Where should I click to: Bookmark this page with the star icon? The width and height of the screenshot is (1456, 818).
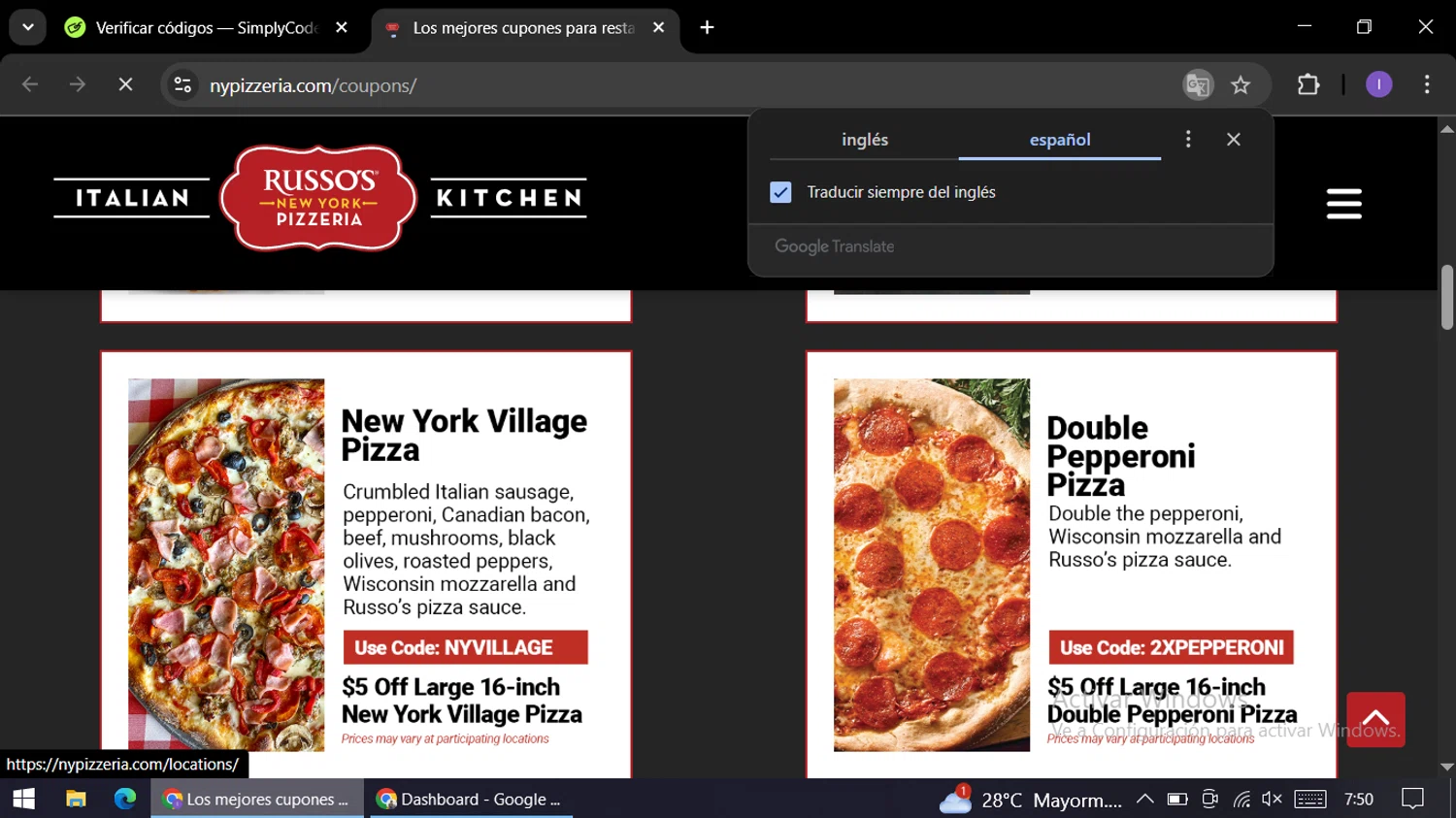(1241, 85)
